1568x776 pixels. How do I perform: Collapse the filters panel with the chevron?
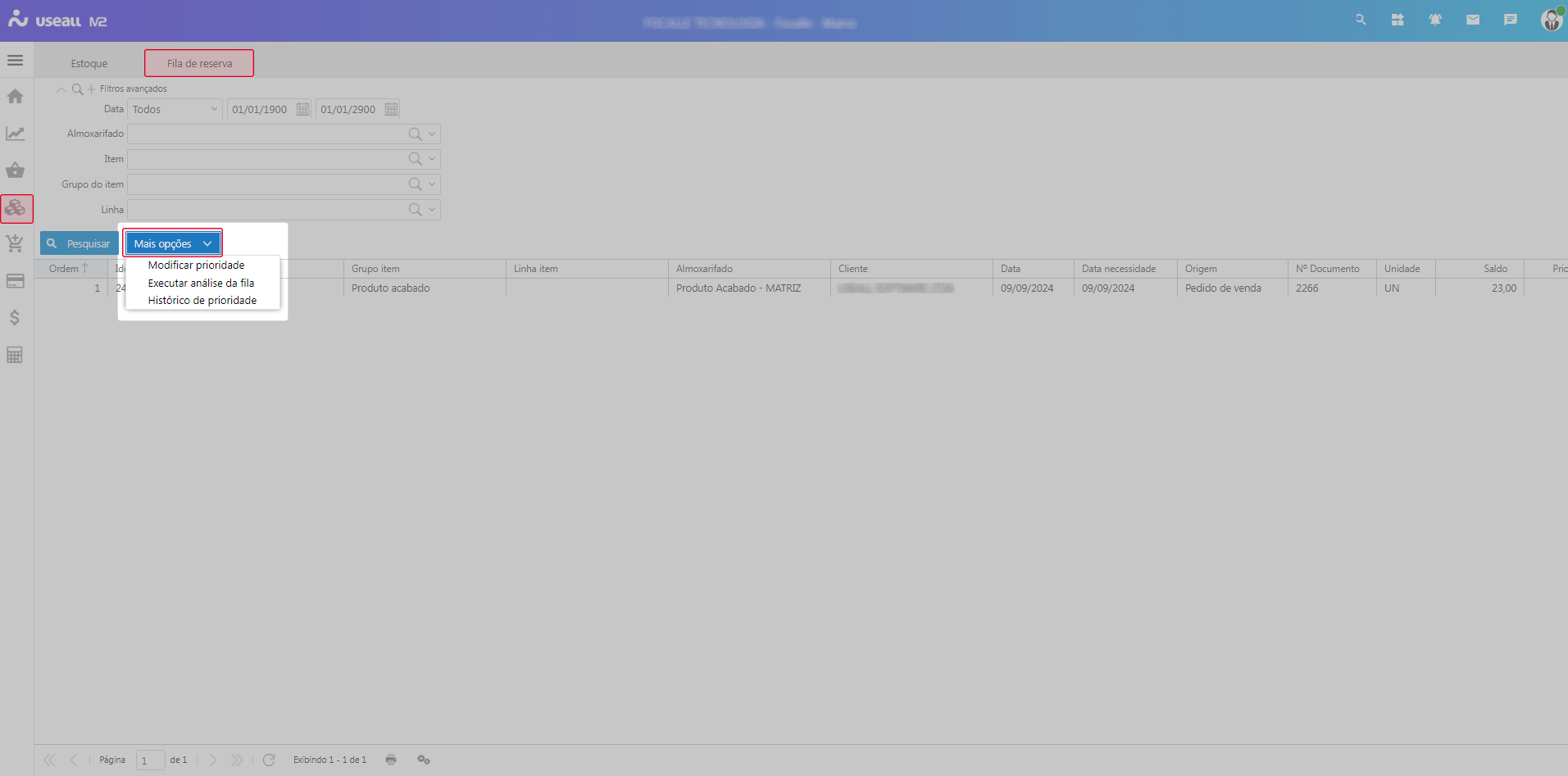click(x=61, y=88)
